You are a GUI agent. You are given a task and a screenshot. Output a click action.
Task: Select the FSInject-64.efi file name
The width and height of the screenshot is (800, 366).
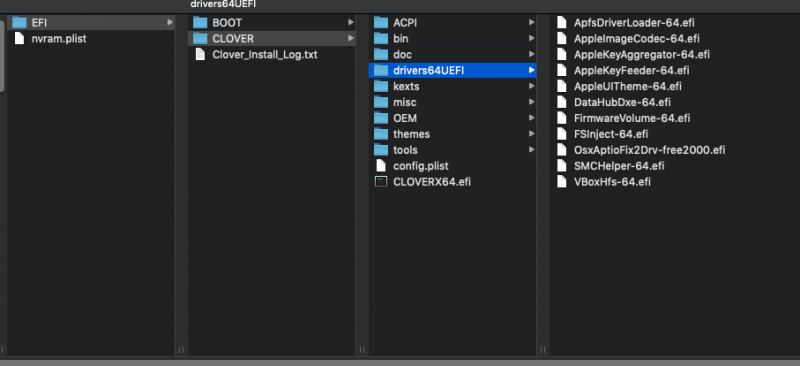(611, 134)
